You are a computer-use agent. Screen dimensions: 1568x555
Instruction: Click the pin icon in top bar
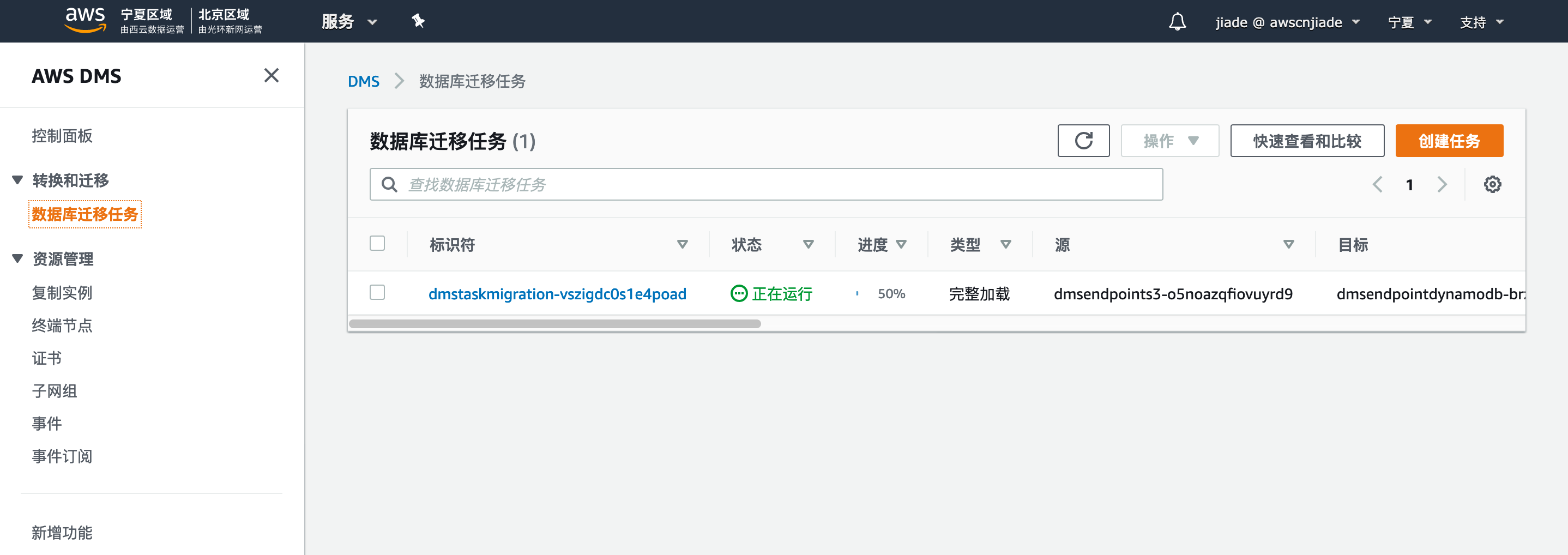click(418, 21)
